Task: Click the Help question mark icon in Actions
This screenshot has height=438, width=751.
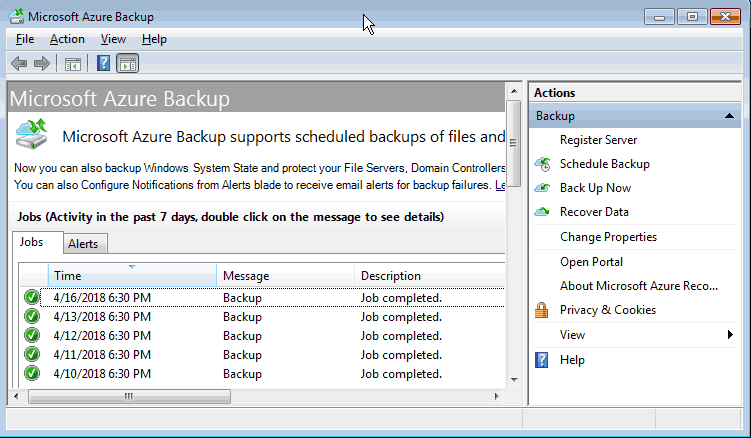Action: [x=541, y=360]
